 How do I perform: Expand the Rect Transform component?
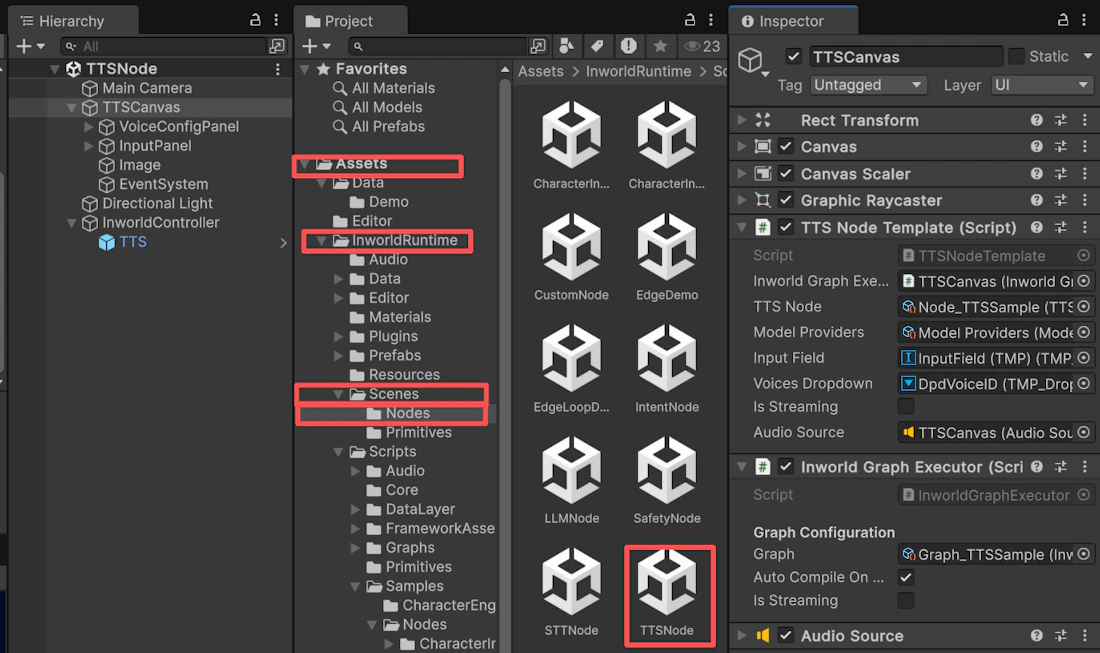pyautogui.click(x=742, y=120)
